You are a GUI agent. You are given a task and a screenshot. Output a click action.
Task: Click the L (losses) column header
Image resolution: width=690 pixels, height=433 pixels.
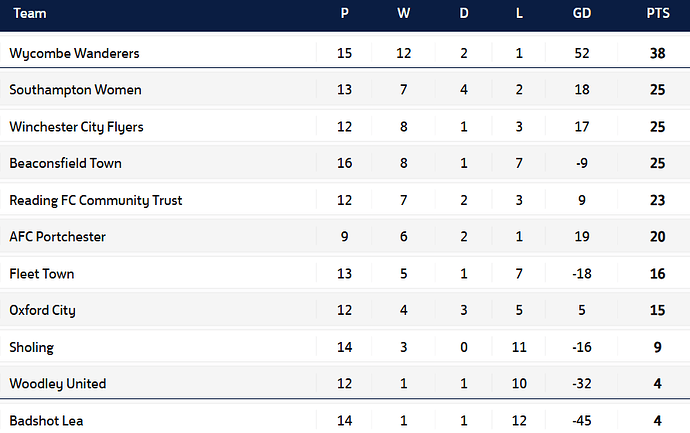point(520,15)
